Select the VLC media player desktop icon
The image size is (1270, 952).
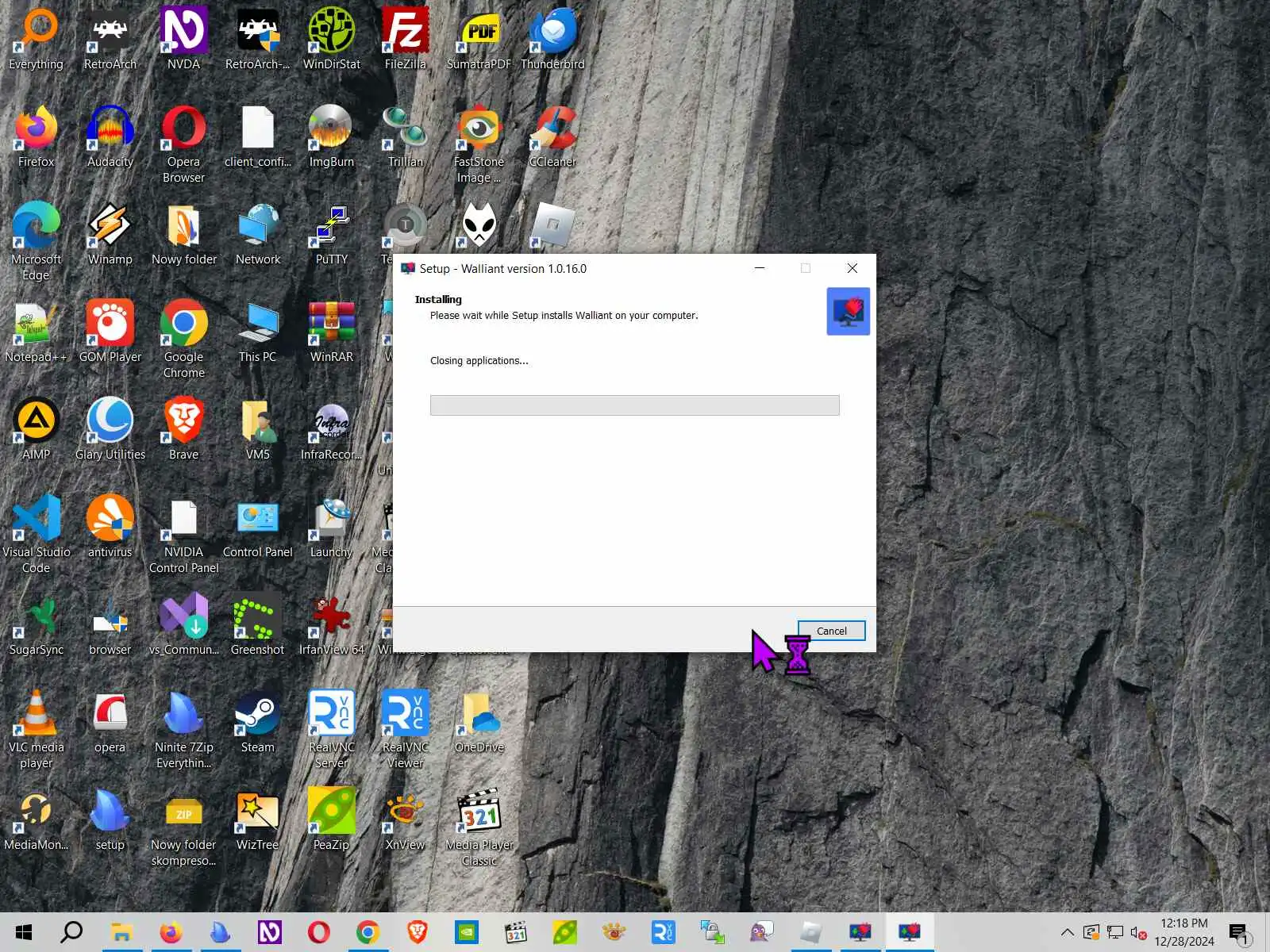(37, 730)
